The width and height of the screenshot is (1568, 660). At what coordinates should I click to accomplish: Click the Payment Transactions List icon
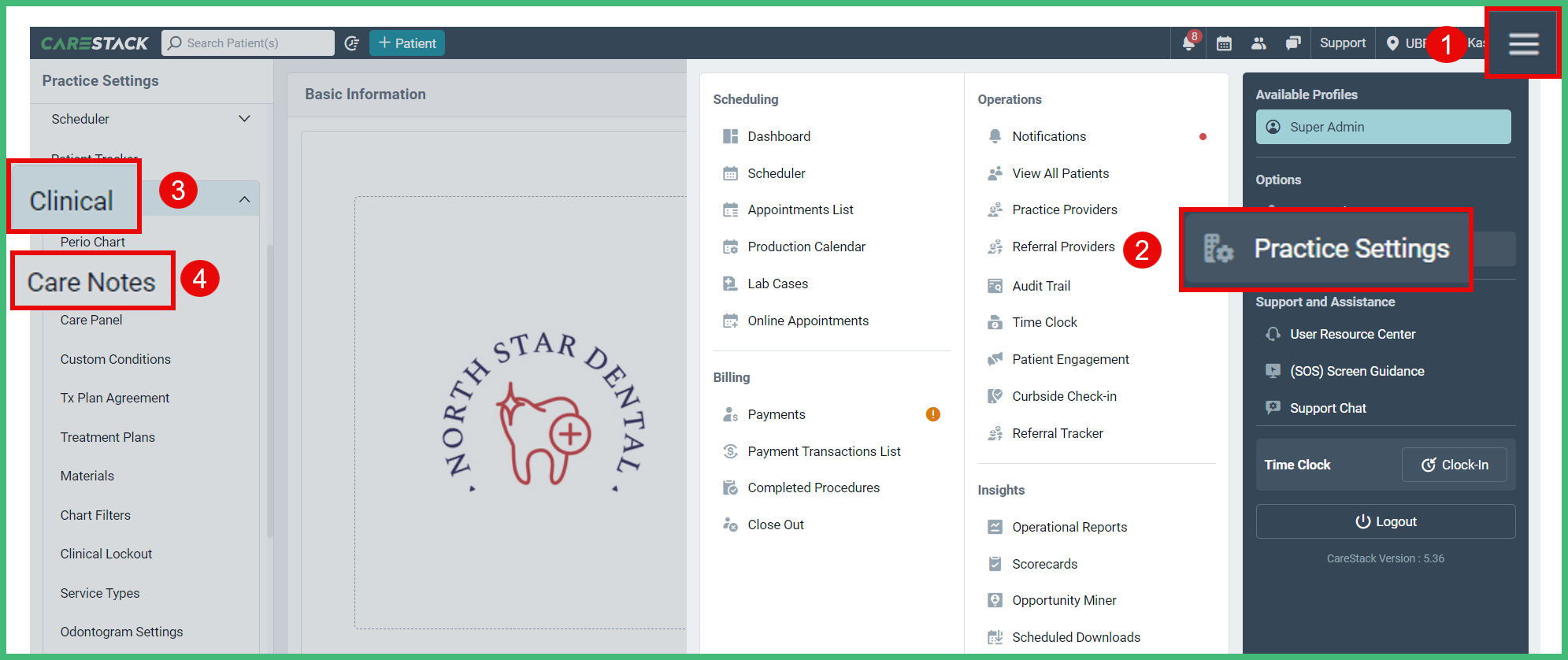[x=731, y=451]
